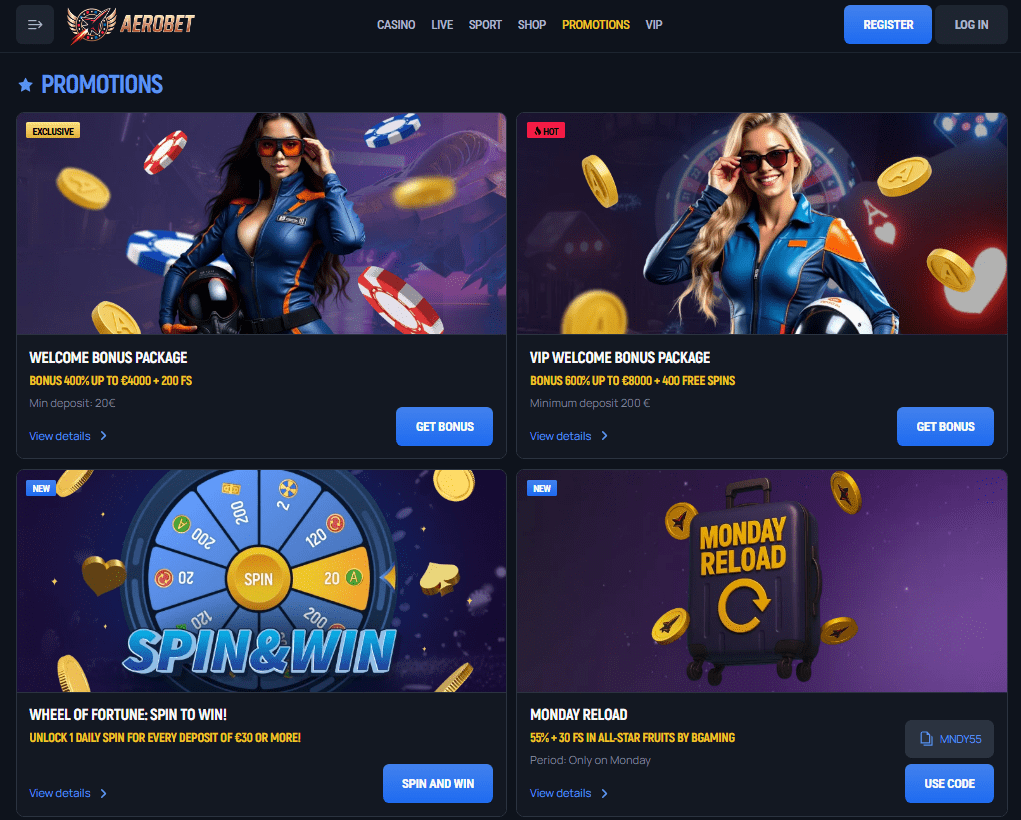
Task: Click the star icon beside Promotions heading
Action: [x=25, y=85]
